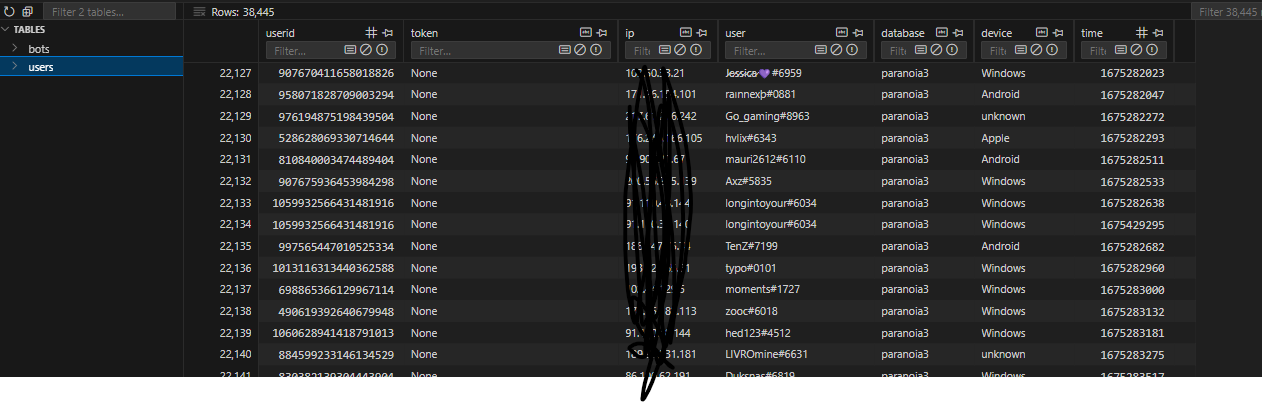This screenshot has height=403, width=1262.
Task: Toggle circle-slash null filter for device
Action: point(1036,50)
